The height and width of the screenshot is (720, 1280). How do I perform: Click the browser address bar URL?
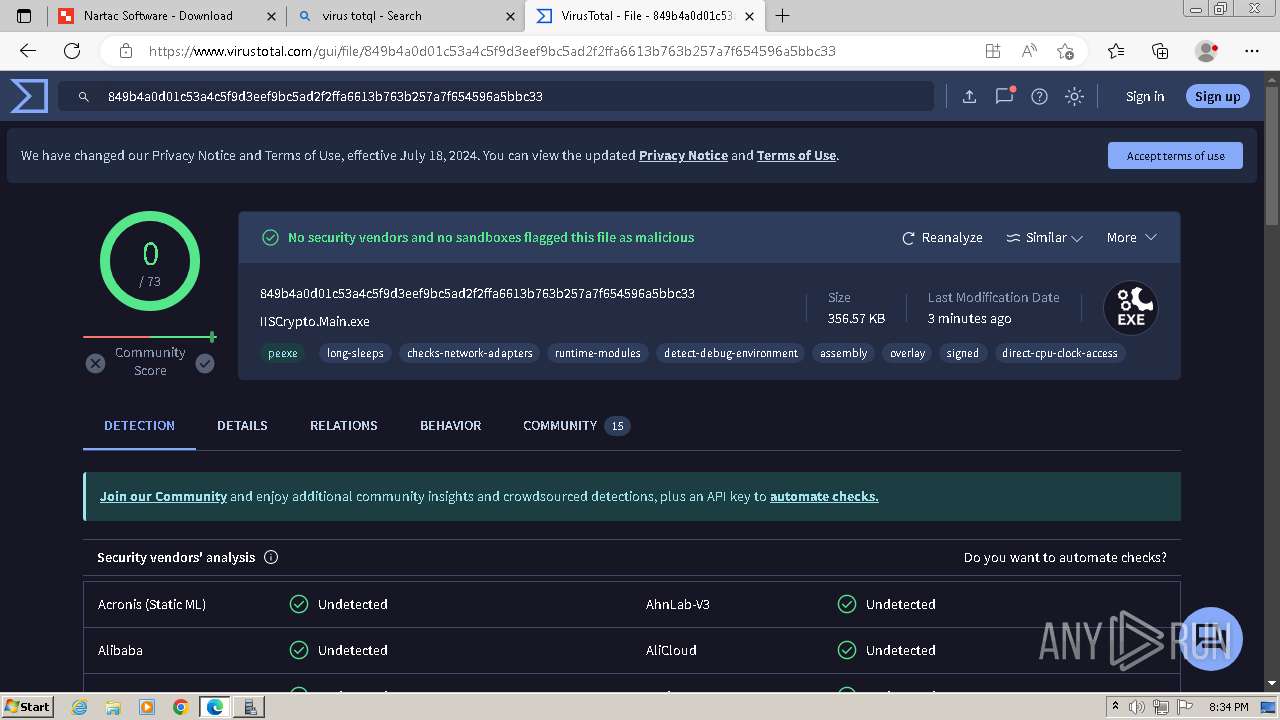[492, 51]
